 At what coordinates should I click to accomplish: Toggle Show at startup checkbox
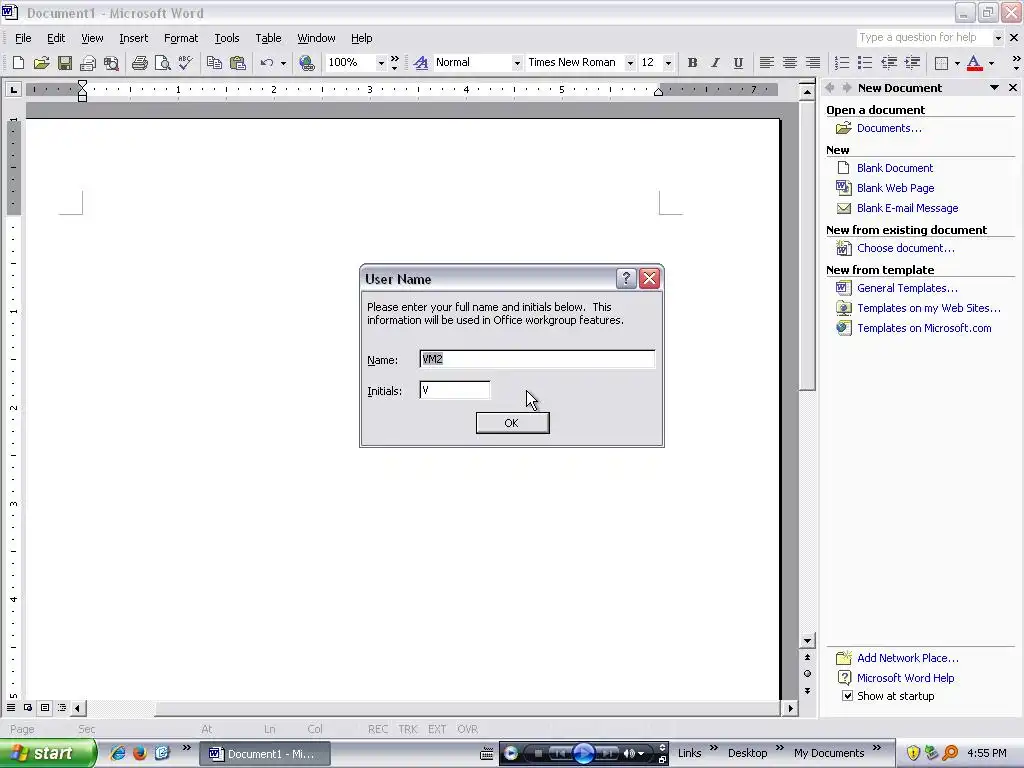click(847, 696)
